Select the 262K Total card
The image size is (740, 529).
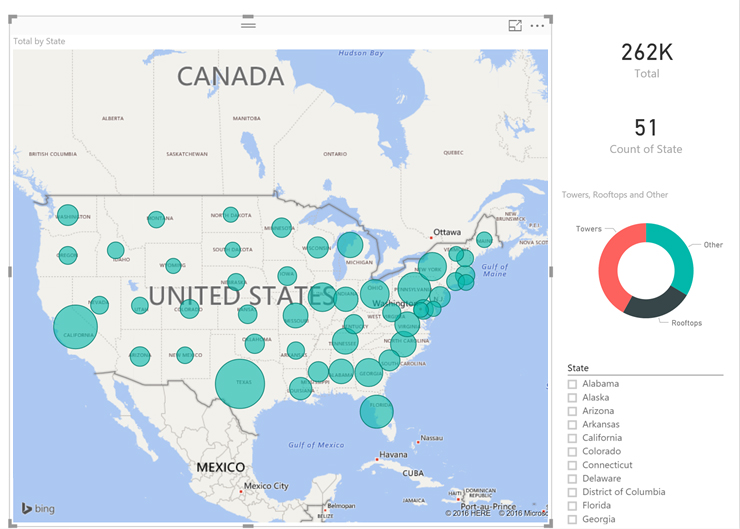pos(647,60)
